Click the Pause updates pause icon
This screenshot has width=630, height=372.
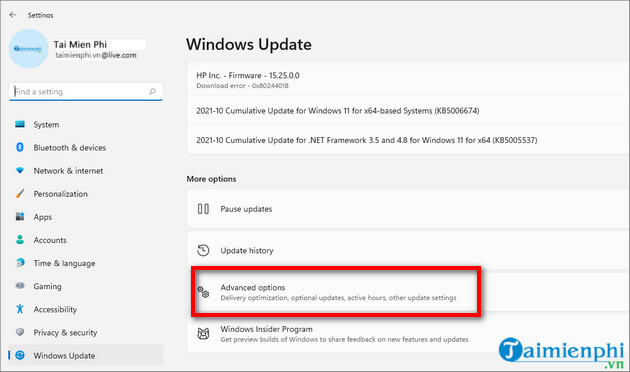203,209
